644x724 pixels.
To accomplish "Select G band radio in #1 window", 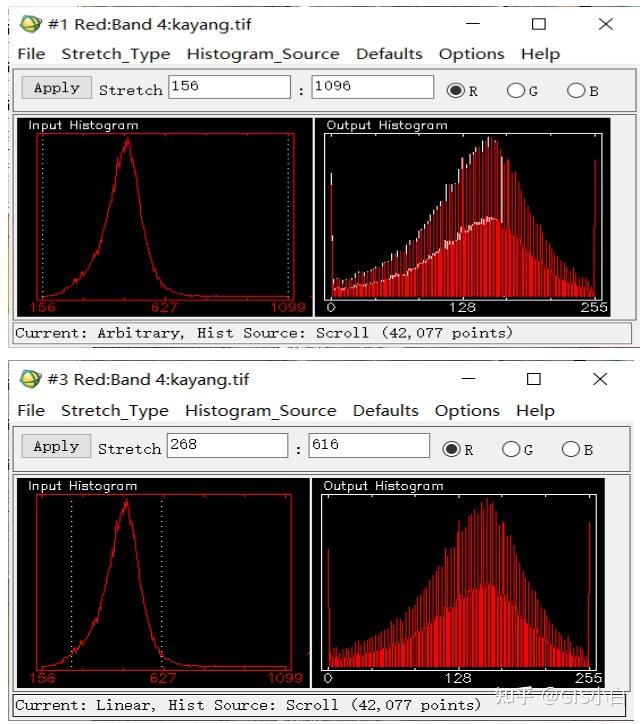I will coord(516,90).
